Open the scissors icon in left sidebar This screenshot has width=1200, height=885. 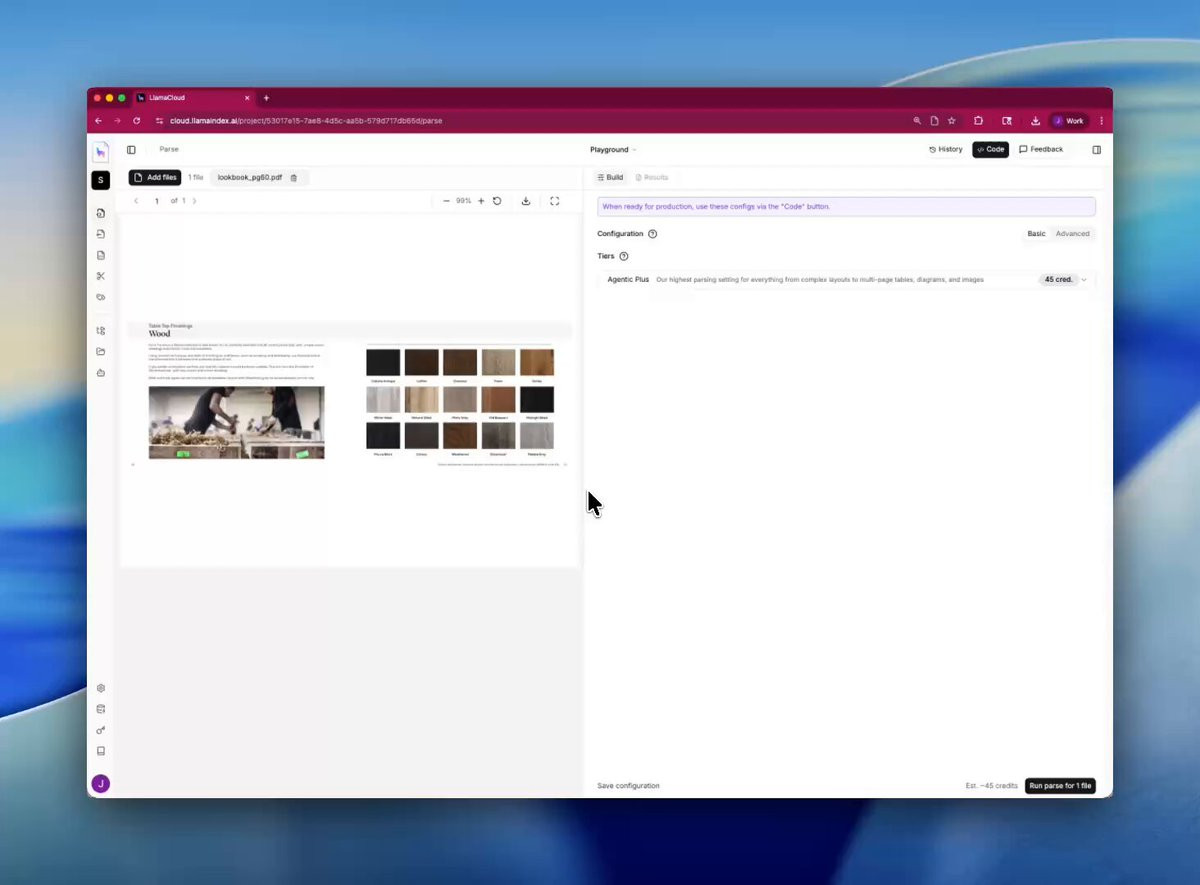coord(101,276)
